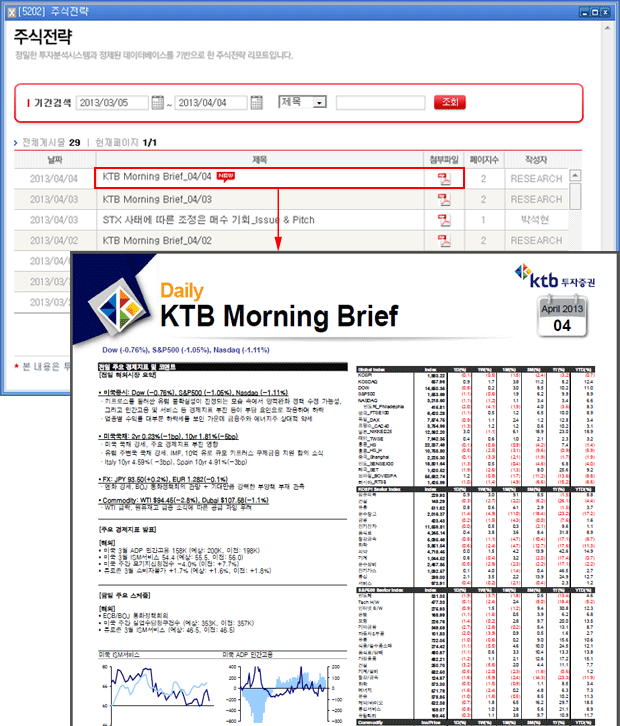The image size is (620, 726).
Task: Open STX 사태 Issue & Pitch report
Action: pos(208,221)
